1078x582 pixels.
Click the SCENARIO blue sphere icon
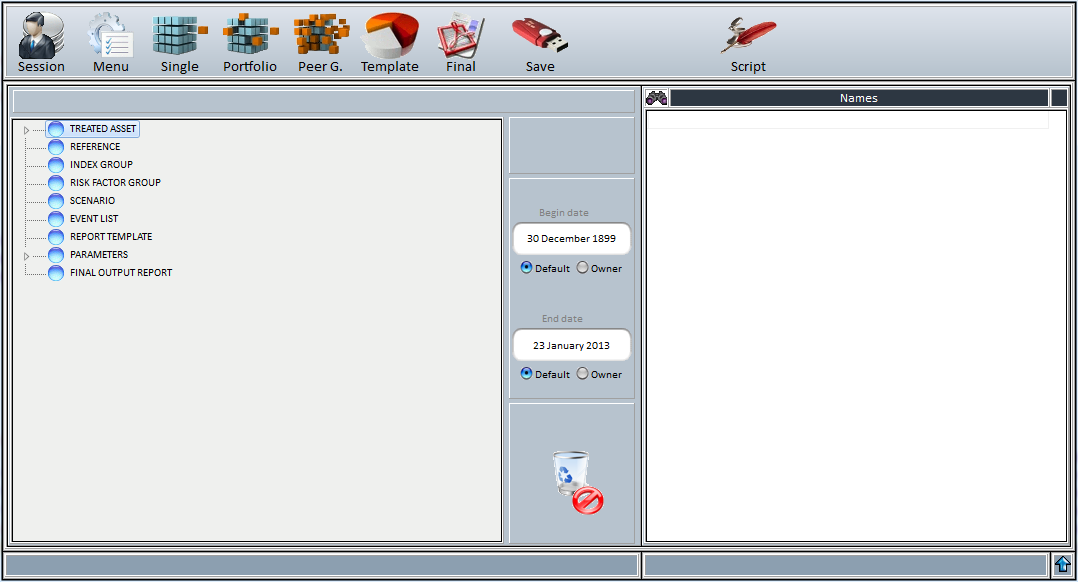point(56,201)
